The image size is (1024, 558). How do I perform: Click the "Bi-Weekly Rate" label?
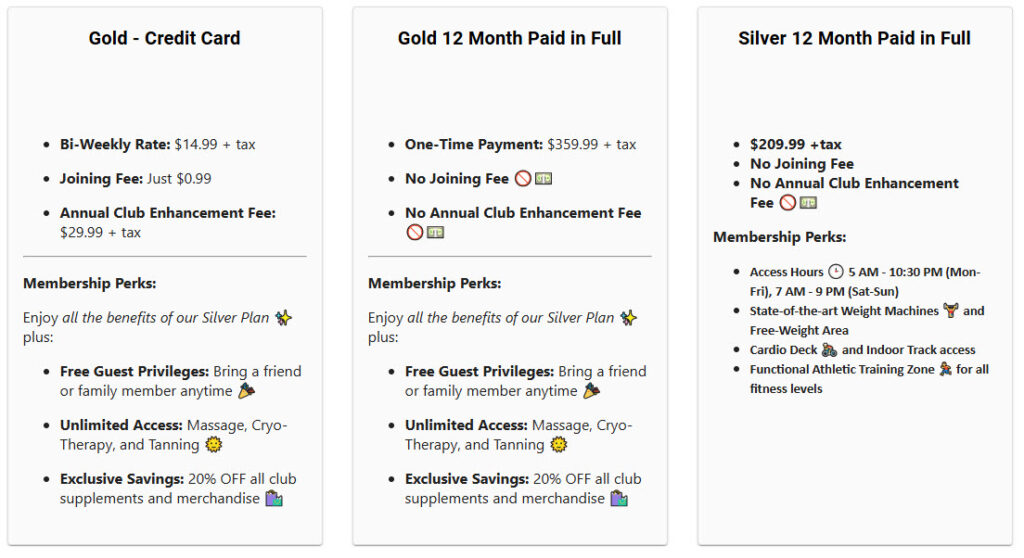point(115,144)
